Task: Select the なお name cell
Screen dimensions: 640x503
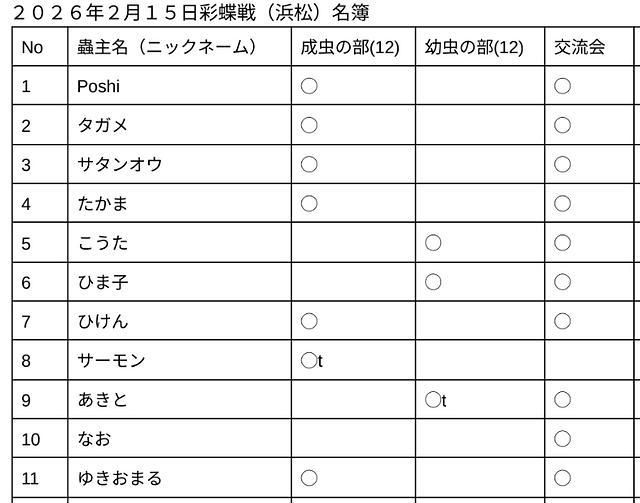Action: click(x=180, y=438)
